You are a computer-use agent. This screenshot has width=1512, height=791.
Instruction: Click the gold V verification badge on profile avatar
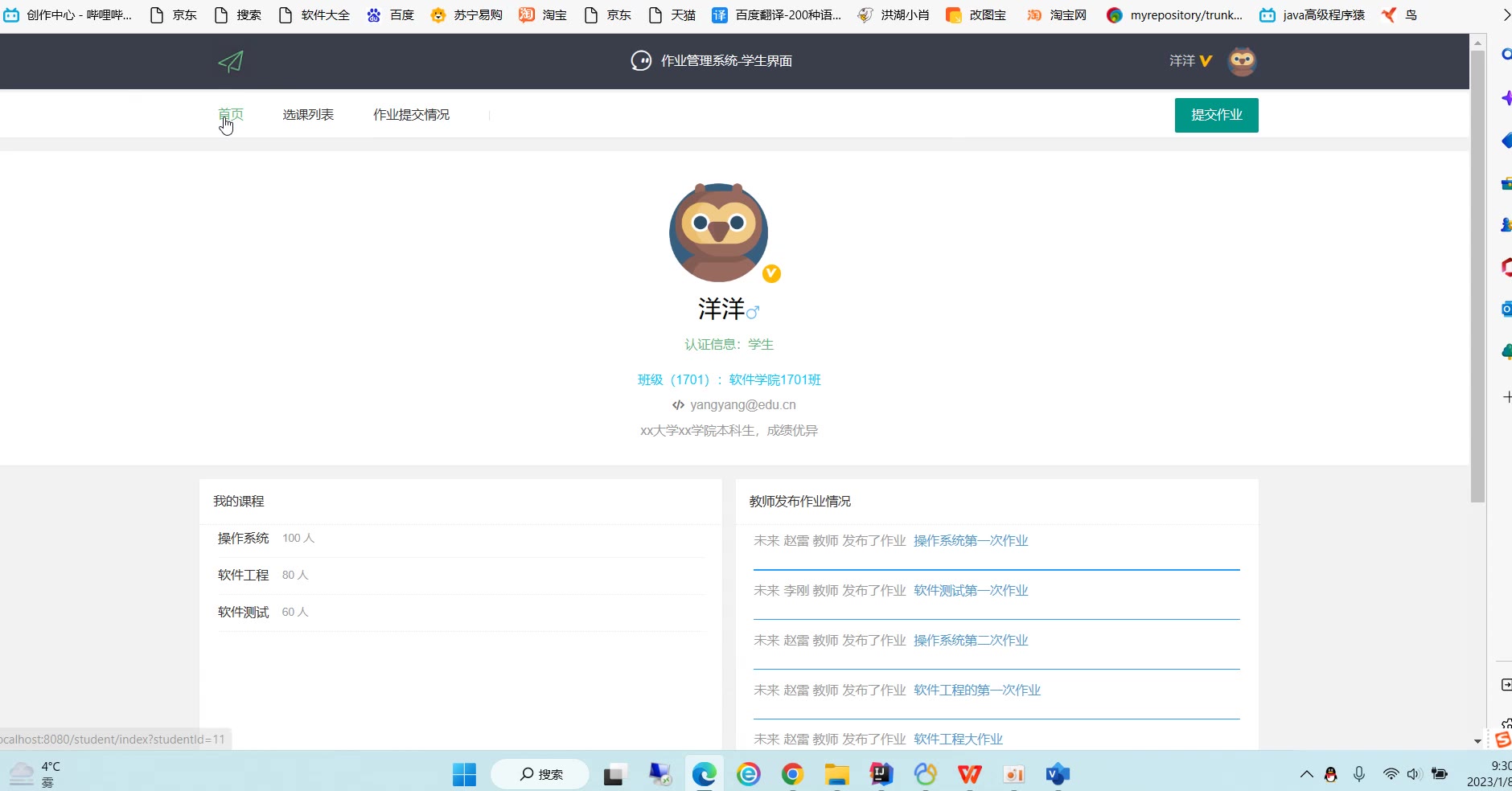pyautogui.click(x=771, y=274)
